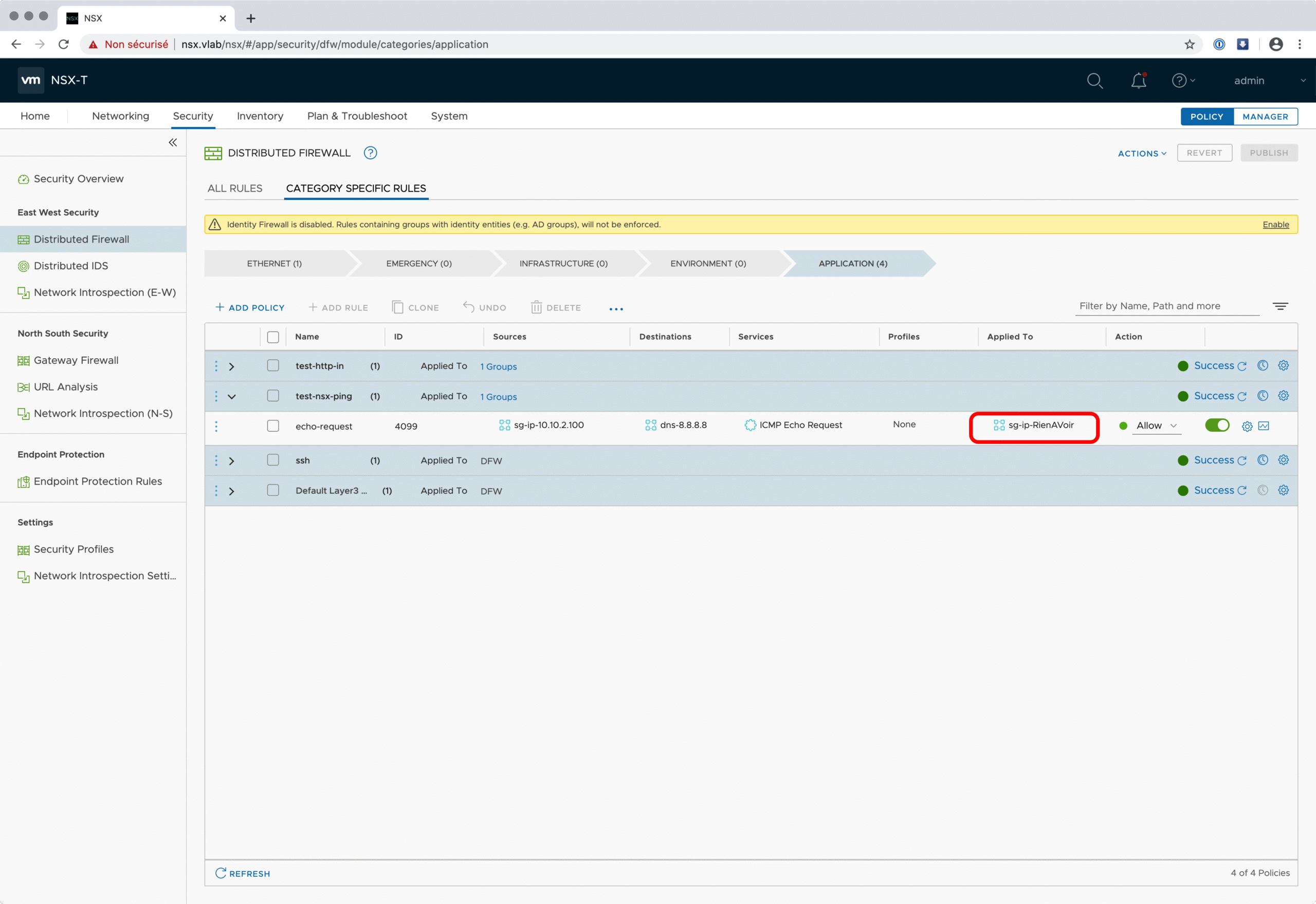This screenshot has width=1316, height=904.
Task: Click Enable link in Identity Firewall warning
Action: 1275,225
